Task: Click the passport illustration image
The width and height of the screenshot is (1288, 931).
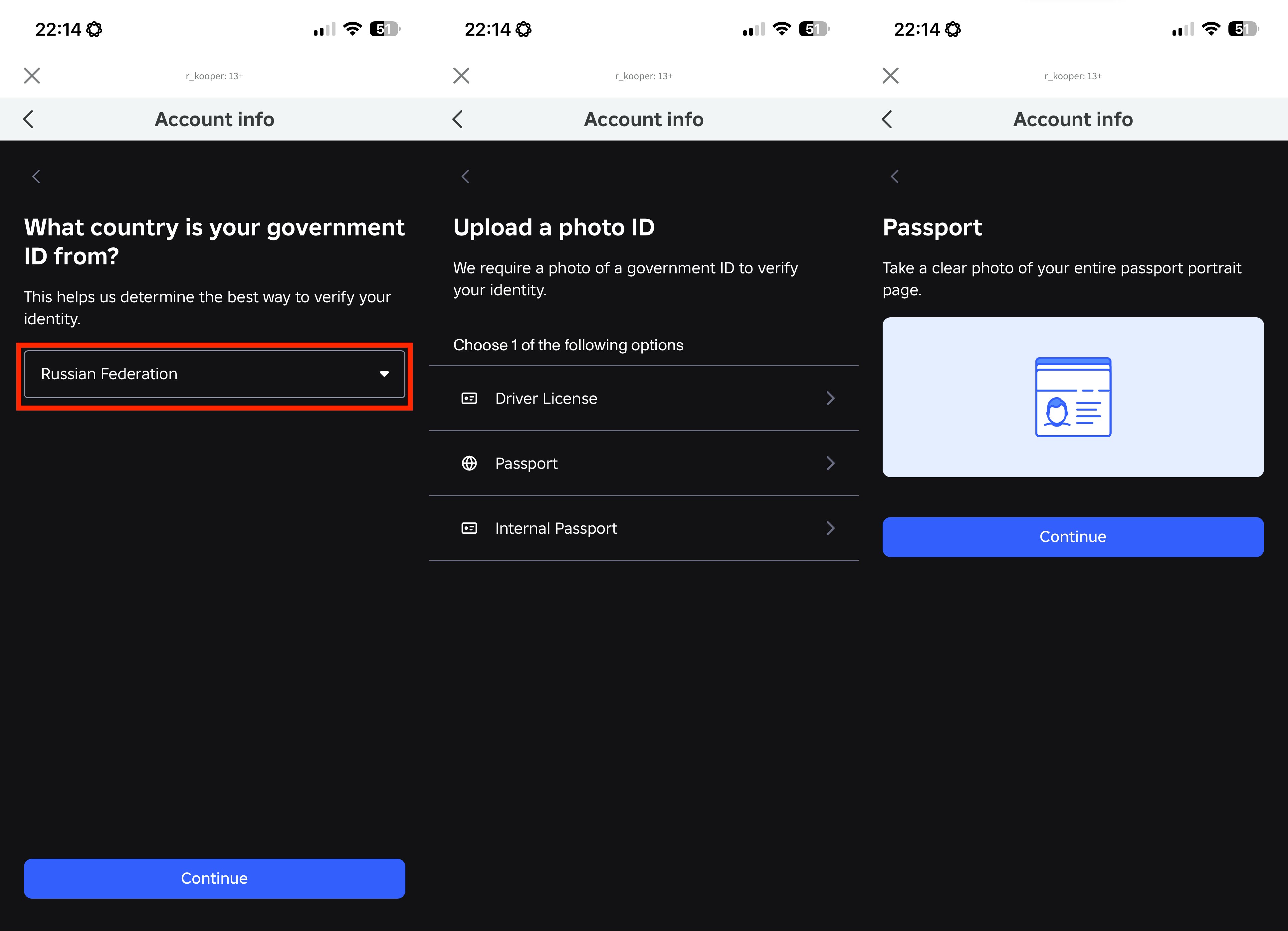Action: tap(1072, 397)
